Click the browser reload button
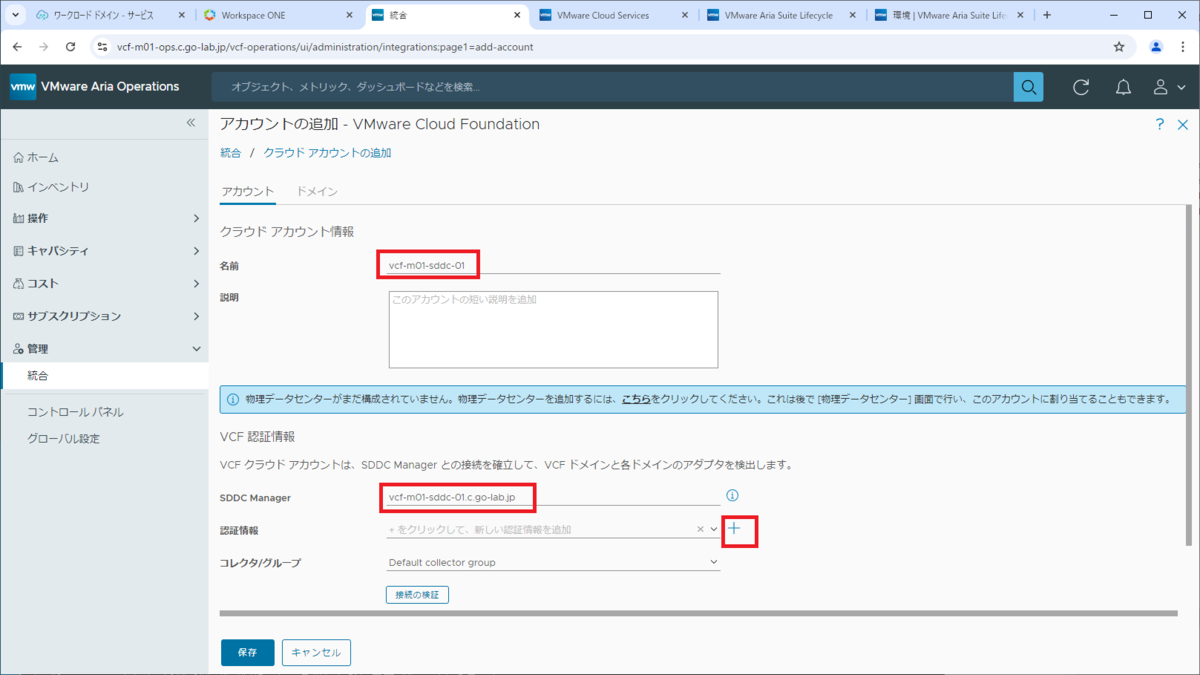 click(70, 46)
